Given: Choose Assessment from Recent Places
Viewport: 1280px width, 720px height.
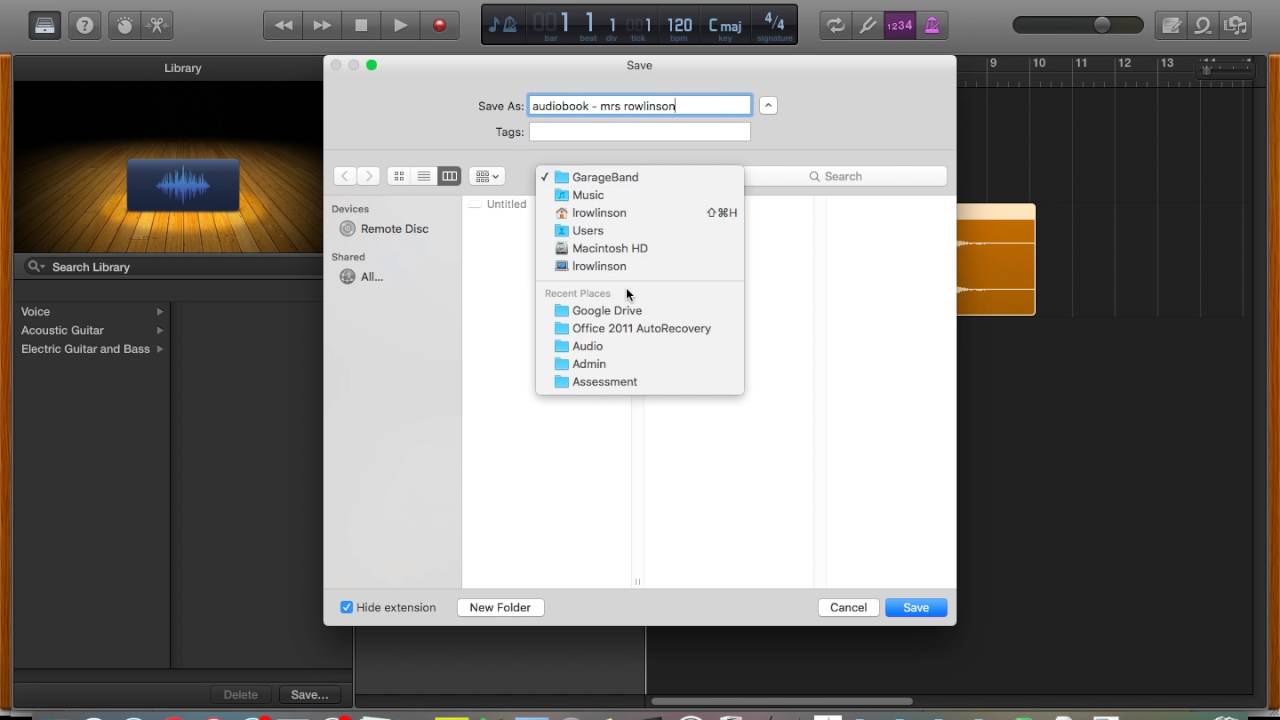Looking at the screenshot, I should pos(640,382).
